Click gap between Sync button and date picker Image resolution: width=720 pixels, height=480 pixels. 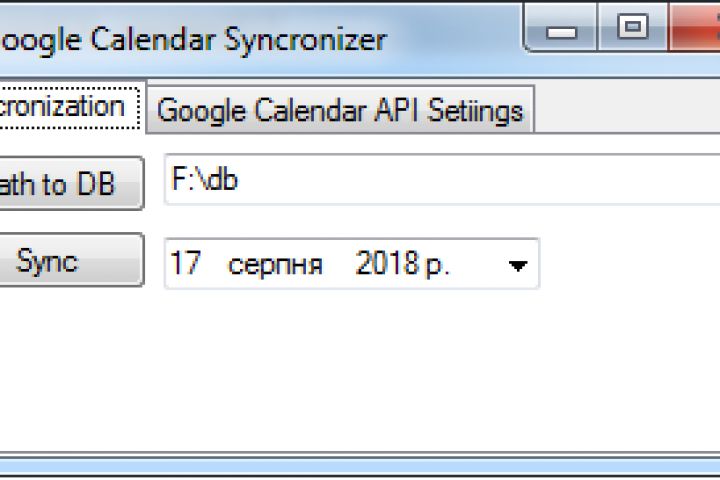click(x=154, y=262)
